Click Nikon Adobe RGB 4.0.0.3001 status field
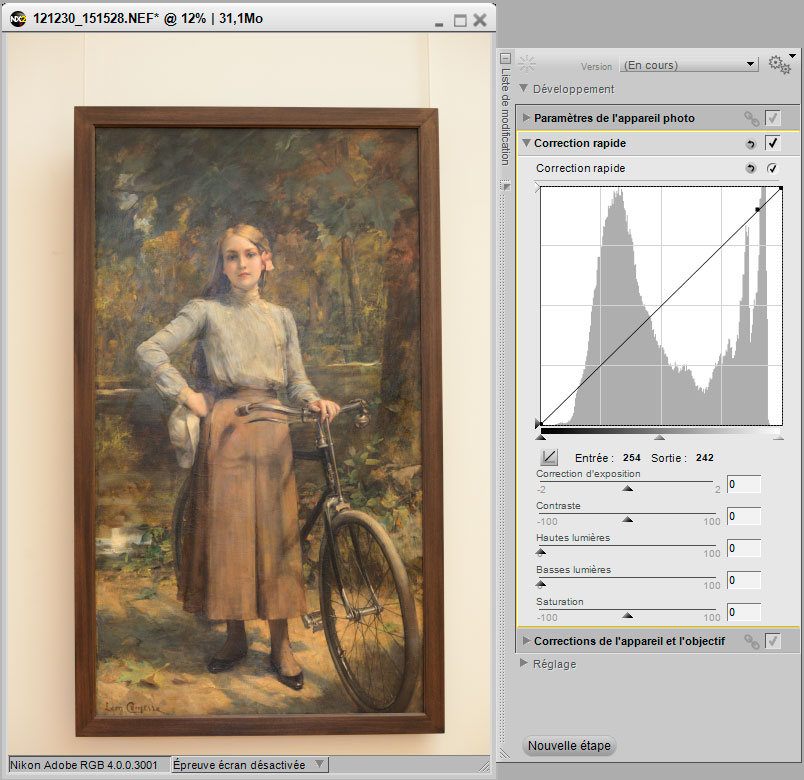Image resolution: width=804 pixels, height=780 pixels. tap(89, 765)
